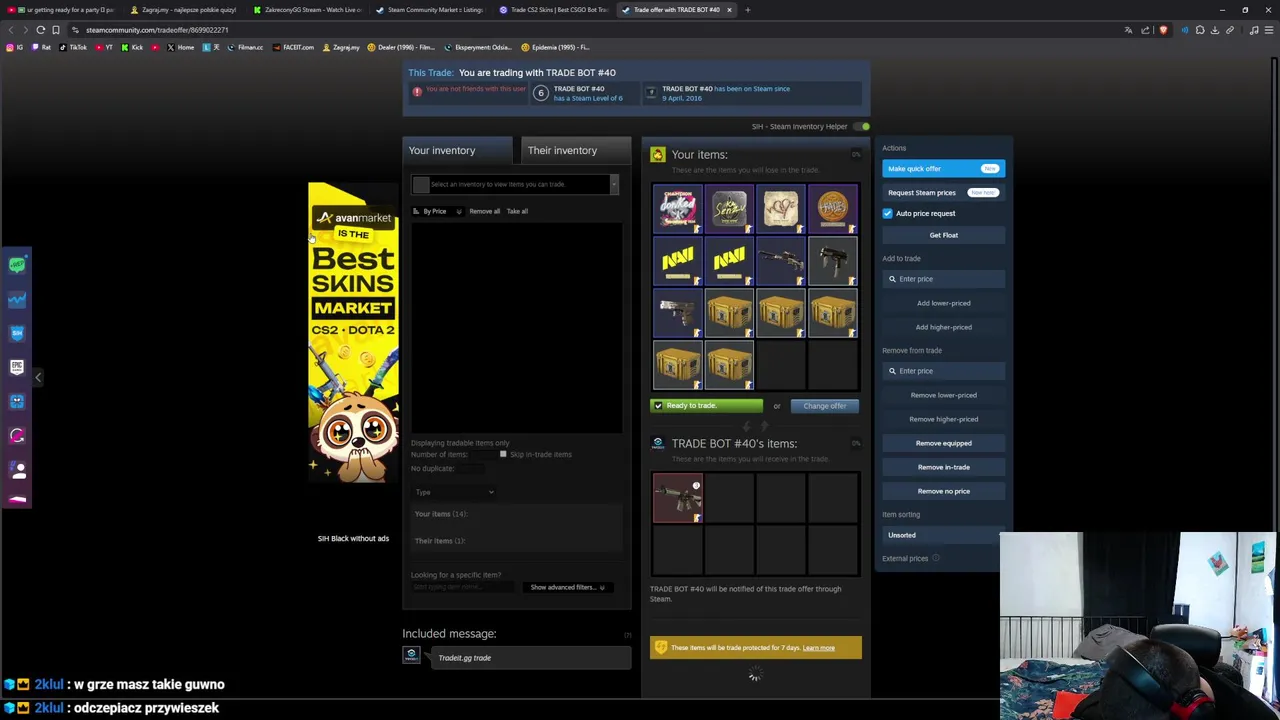1280x720 pixels.
Task: Open the Learn more link on trade protection banner
Action: coord(818,649)
